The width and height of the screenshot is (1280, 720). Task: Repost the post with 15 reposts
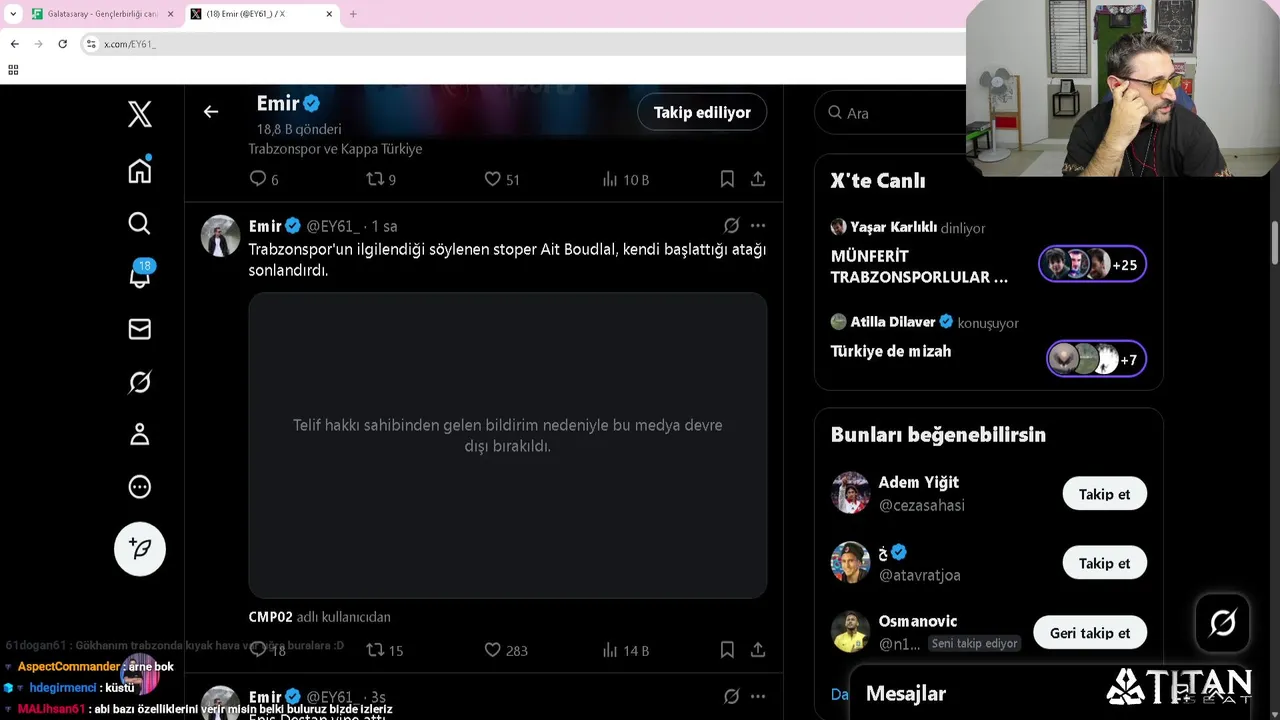point(385,650)
